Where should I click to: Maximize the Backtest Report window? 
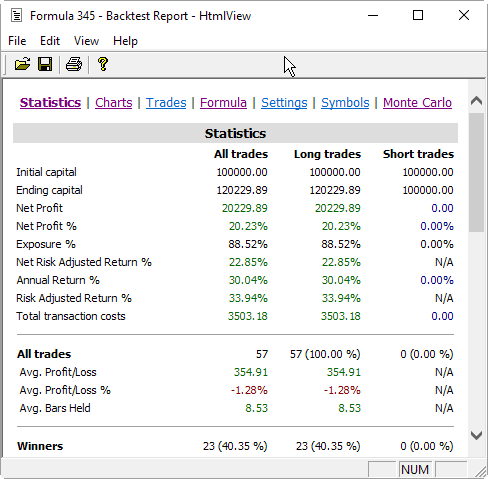pyautogui.click(x=418, y=15)
